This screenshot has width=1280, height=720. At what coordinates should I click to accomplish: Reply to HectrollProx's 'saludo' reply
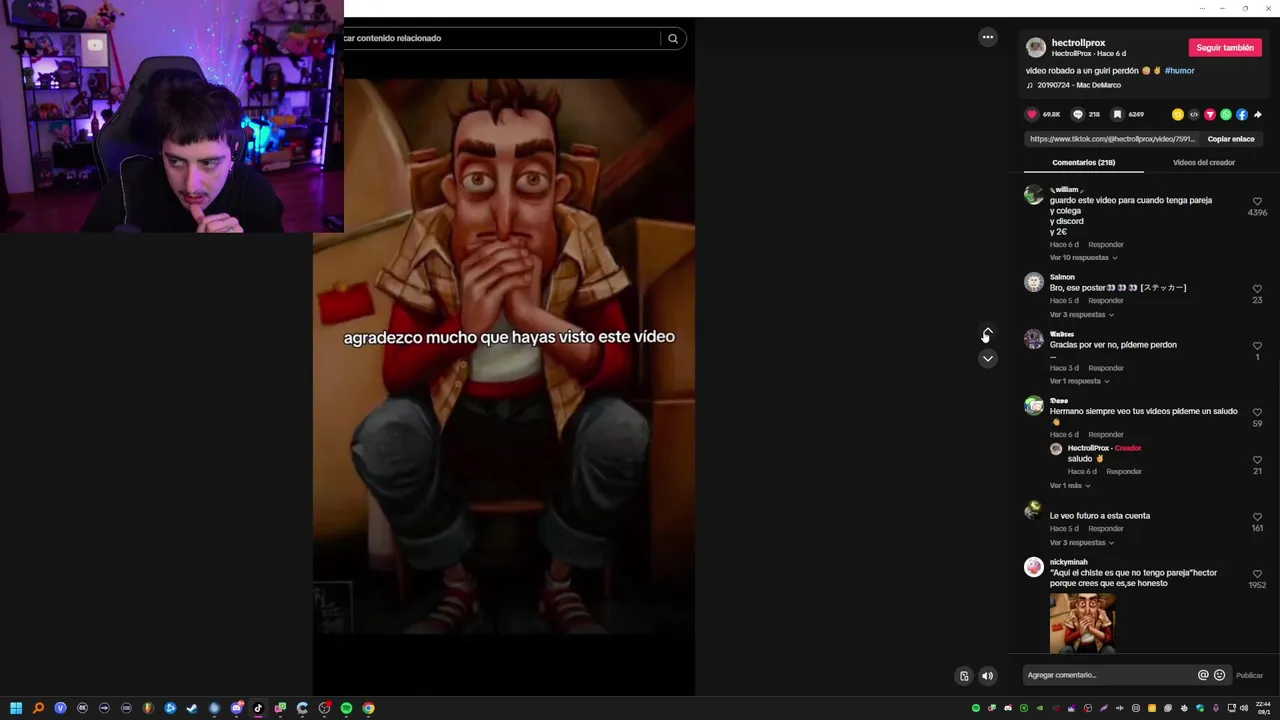tap(1124, 472)
